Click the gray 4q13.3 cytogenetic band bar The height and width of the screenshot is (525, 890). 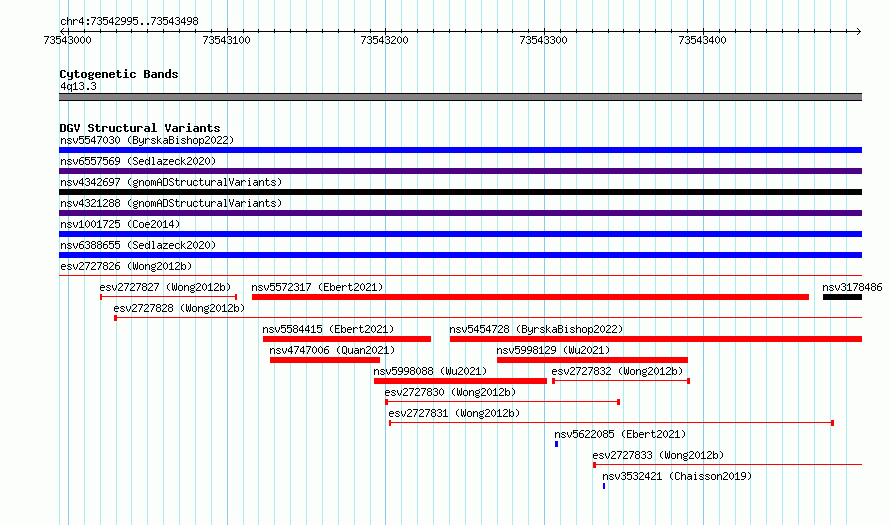(x=460, y=97)
